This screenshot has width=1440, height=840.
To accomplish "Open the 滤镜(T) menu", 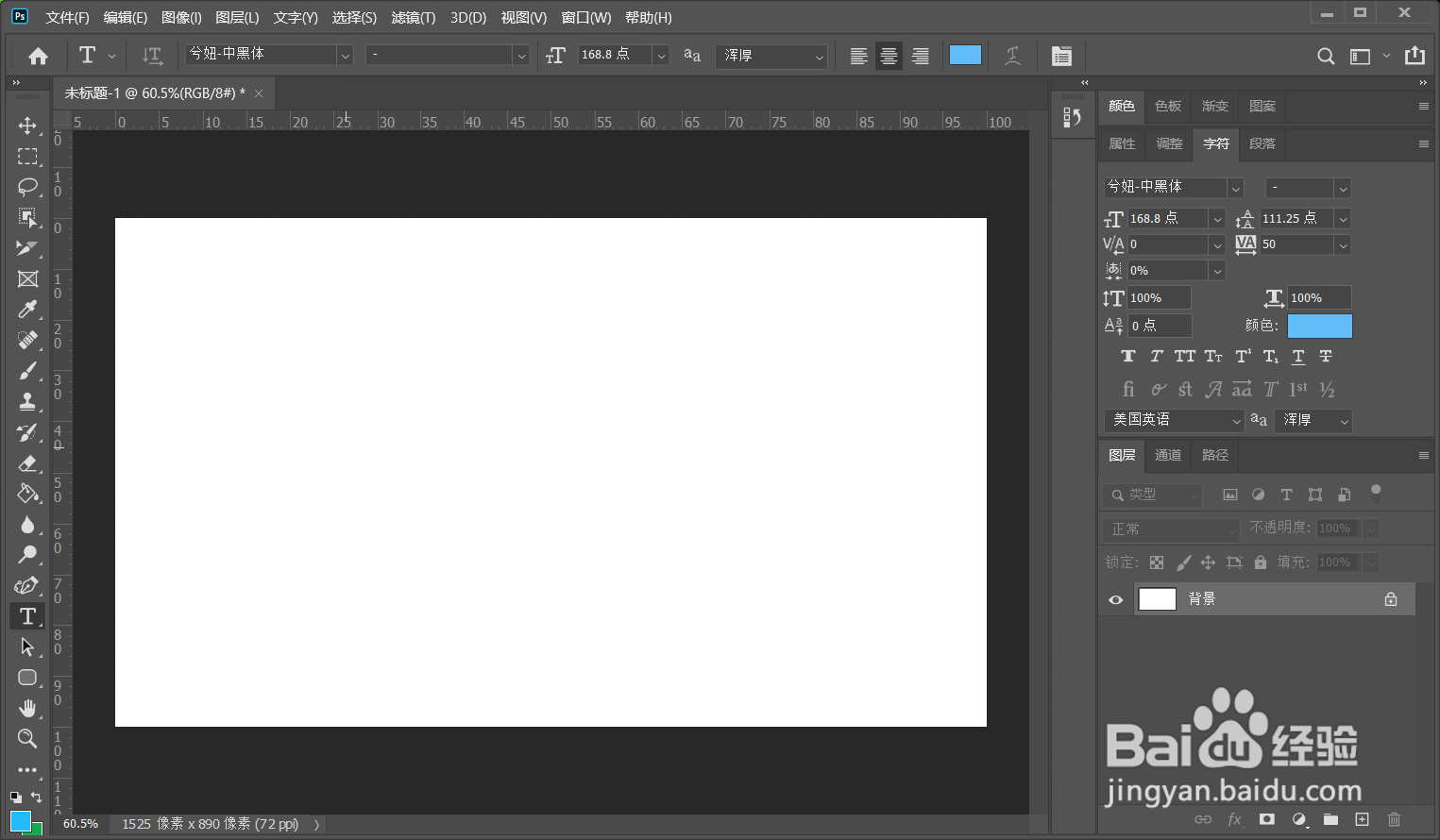I will click(414, 18).
